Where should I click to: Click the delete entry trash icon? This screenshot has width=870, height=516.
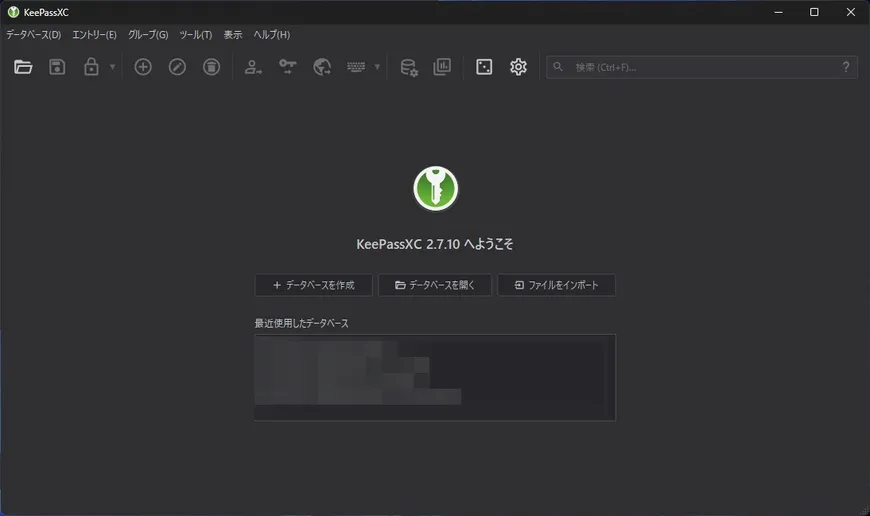[x=211, y=67]
